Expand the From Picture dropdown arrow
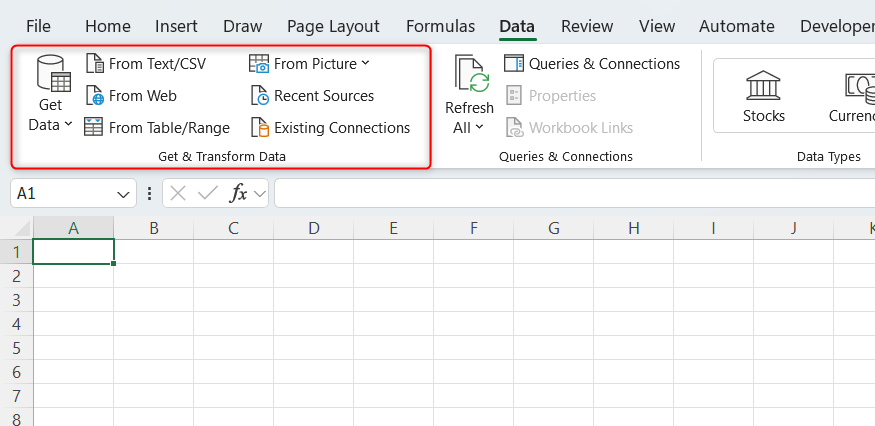This screenshot has height=426, width=875. [365, 63]
